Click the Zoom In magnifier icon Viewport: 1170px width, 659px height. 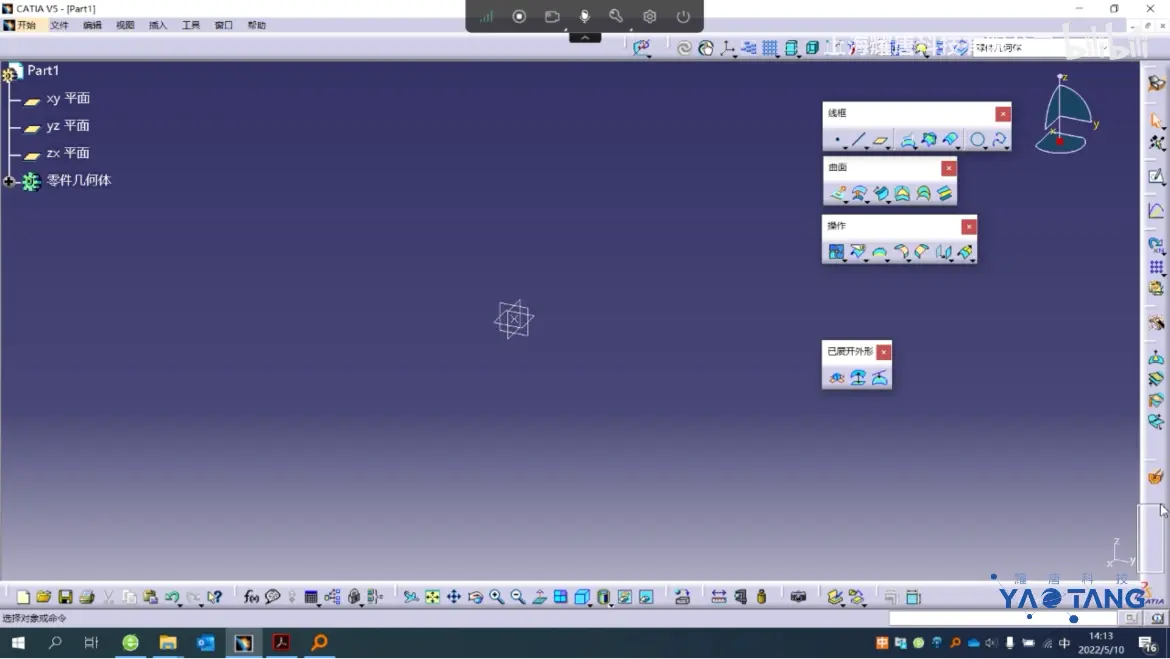point(496,597)
